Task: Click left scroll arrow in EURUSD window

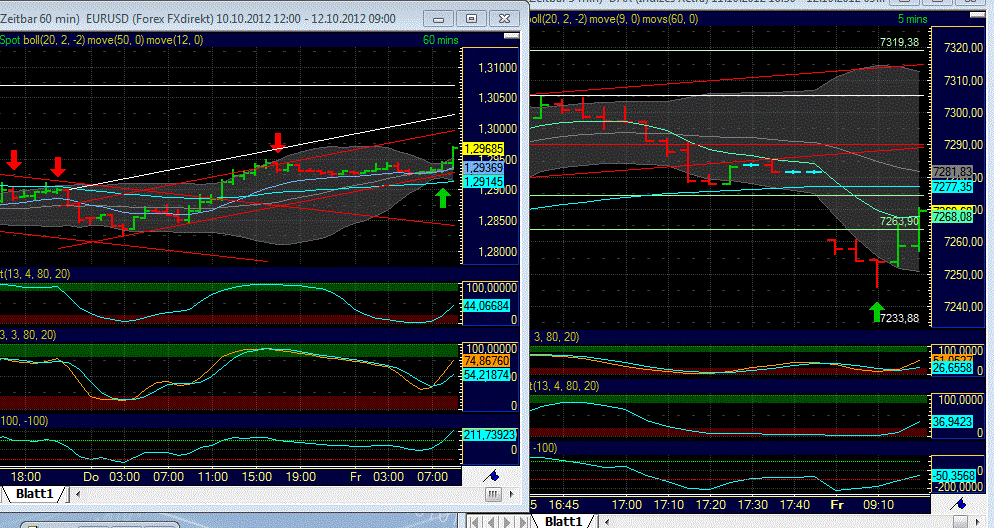Action: (x=78, y=494)
